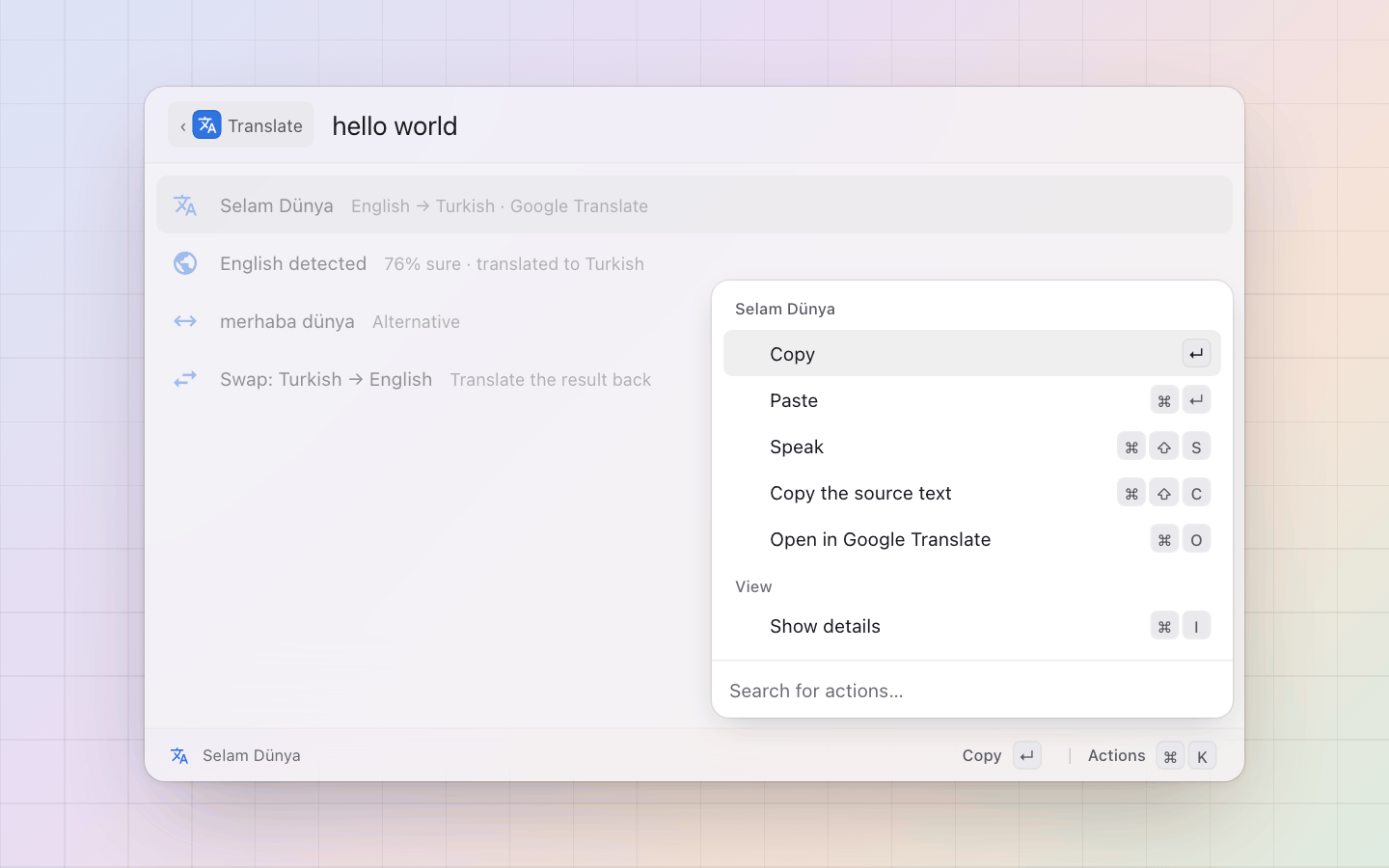Viewport: 1389px width, 868px height.
Task: Choose Copy in the actions menu
Action: (x=972, y=354)
